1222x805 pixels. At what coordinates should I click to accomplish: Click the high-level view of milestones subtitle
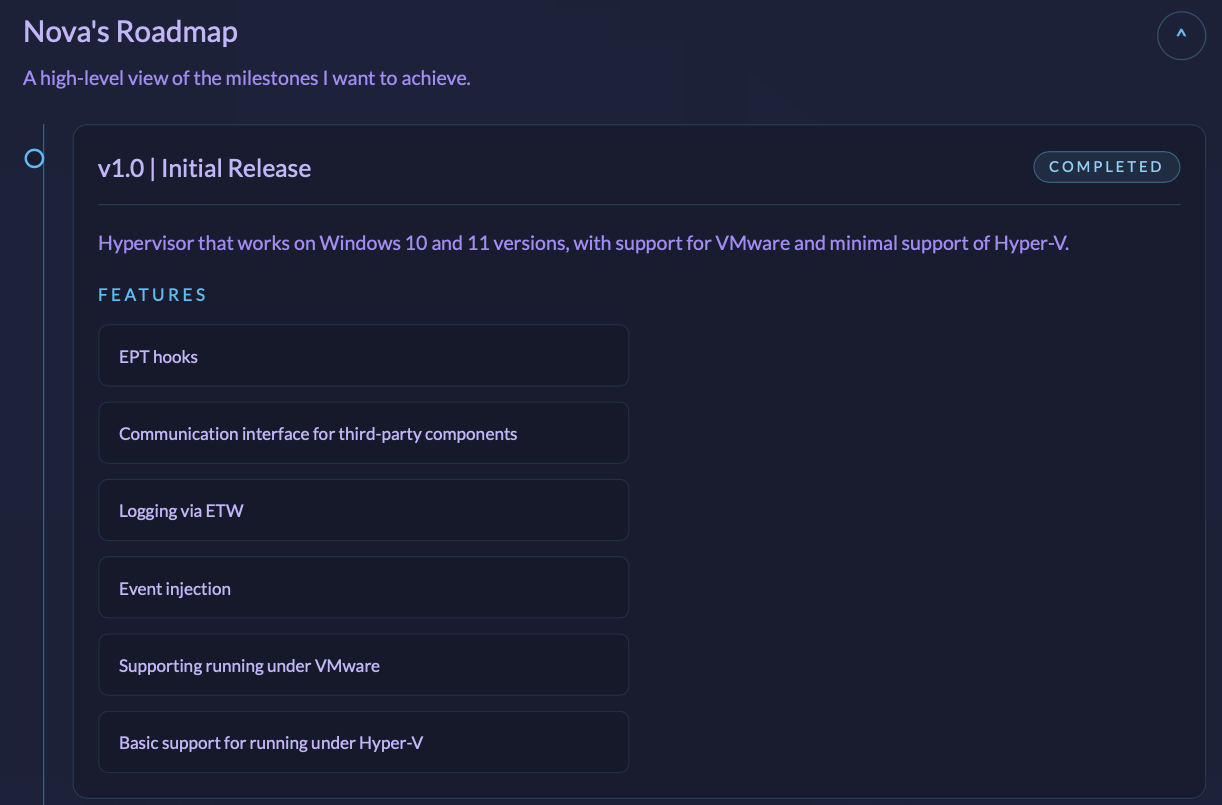click(x=246, y=78)
